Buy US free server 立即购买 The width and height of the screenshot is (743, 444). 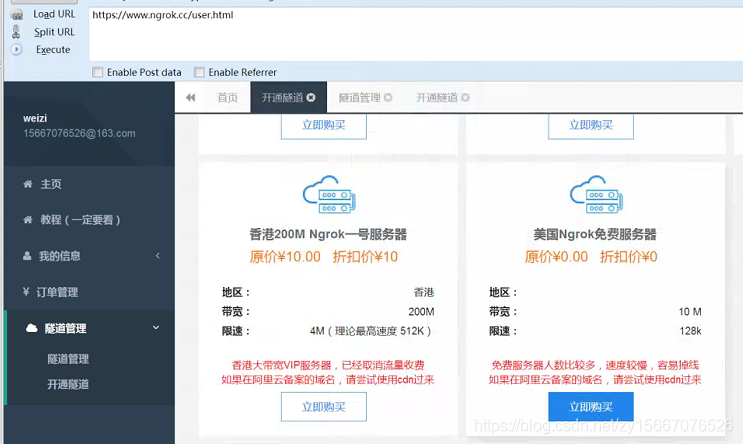591,407
